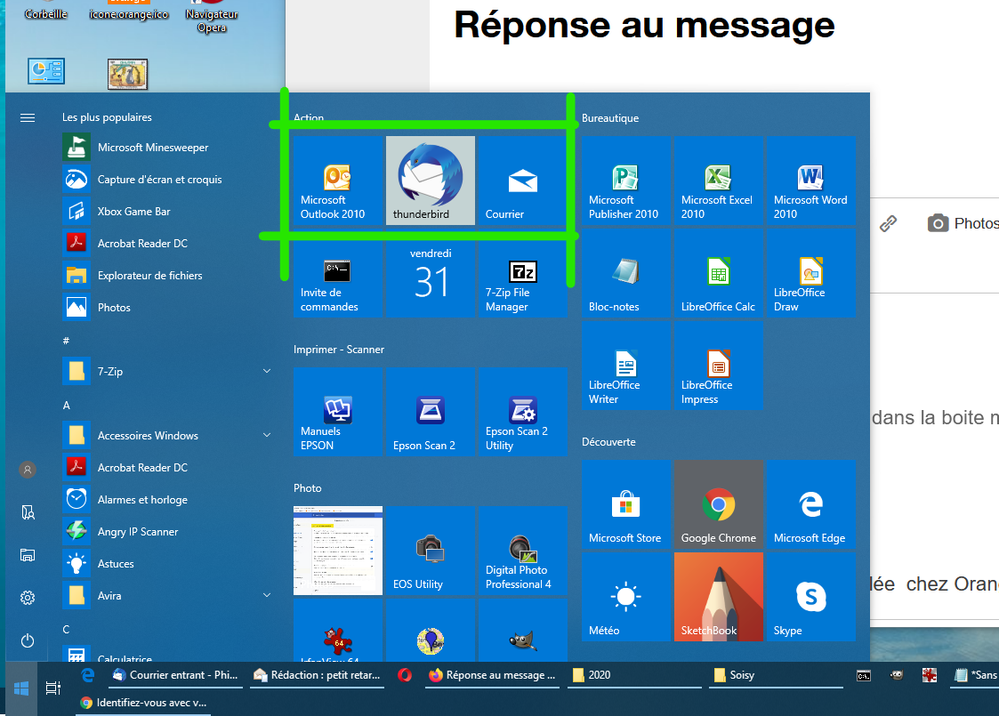The height and width of the screenshot is (716, 999).
Task: Launch EOS Utility tile
Action: pyautogui.click(x=430, y=550)
